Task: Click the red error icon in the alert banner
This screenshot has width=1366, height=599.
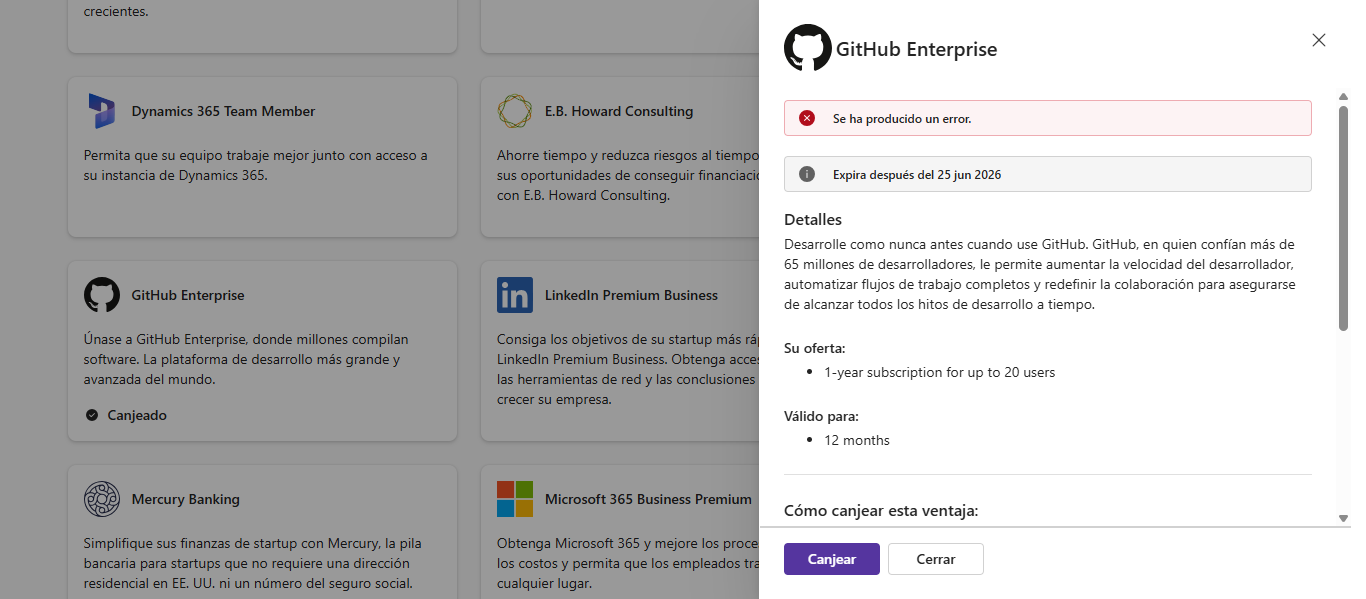Action: pos(807,118)
